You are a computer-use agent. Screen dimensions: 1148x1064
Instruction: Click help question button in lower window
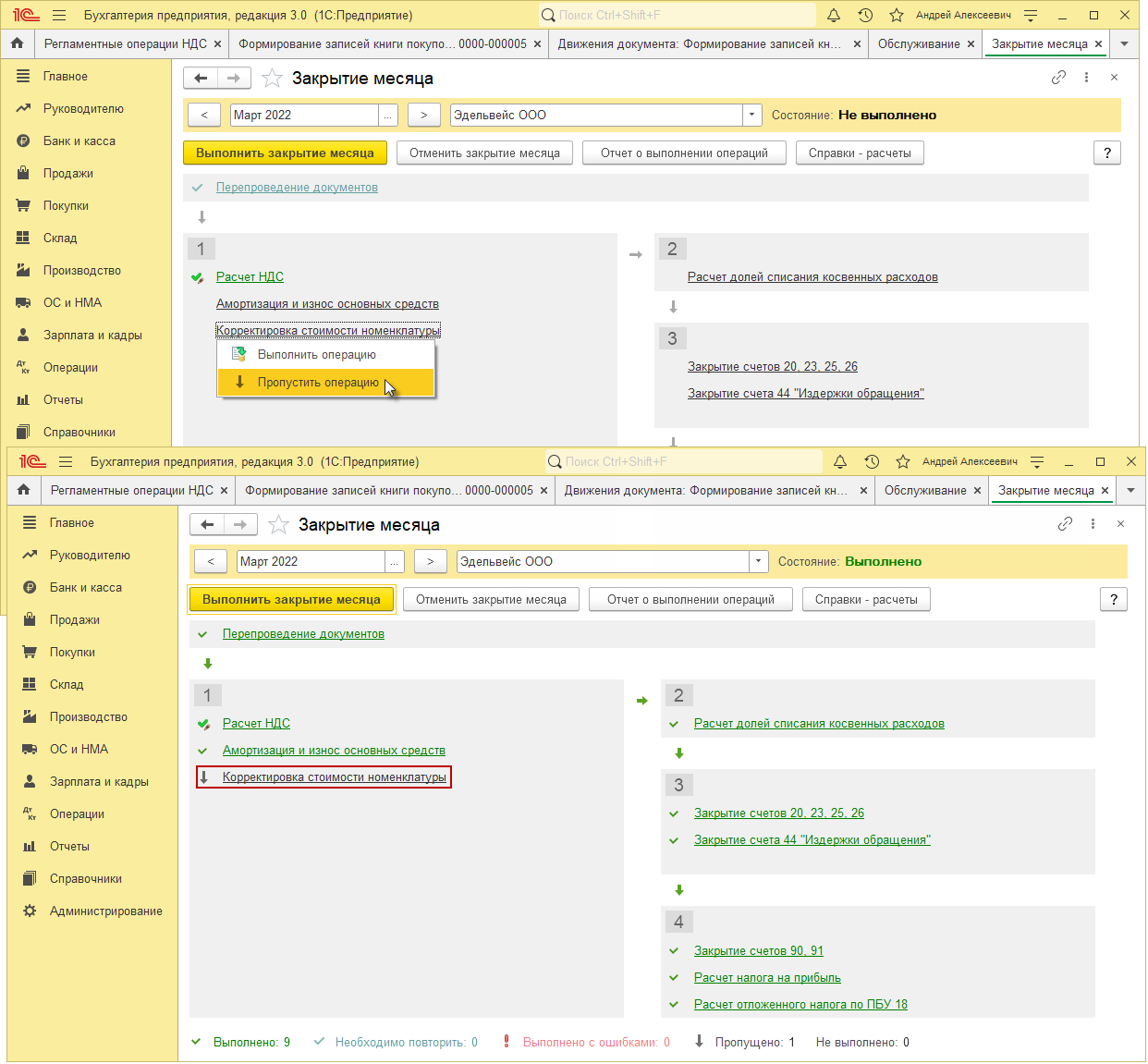point(1114,599)
